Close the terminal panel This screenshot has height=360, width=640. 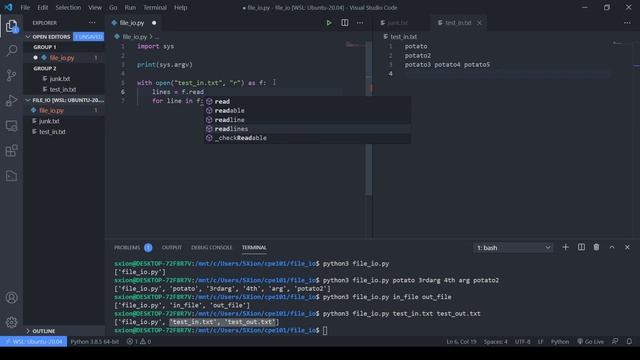click(627, 247)
